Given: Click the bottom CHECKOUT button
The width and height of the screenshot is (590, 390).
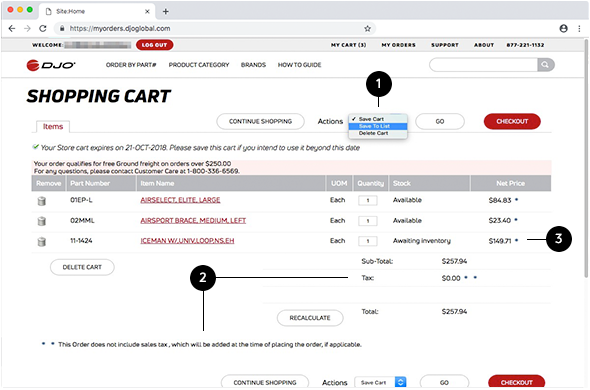Looking at the screenshot, I should tap(516, 382).
